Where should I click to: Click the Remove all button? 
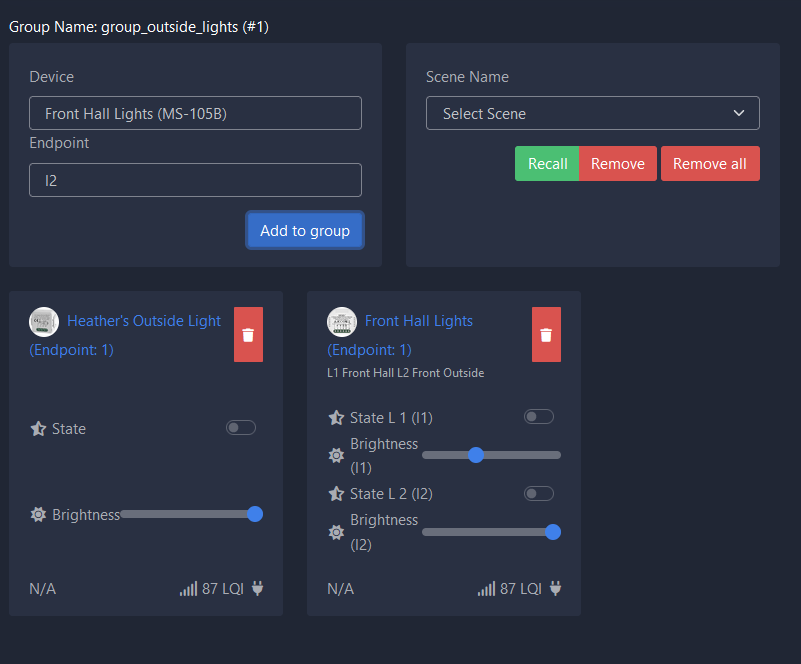pyautogui.click(x=710, y=163)
